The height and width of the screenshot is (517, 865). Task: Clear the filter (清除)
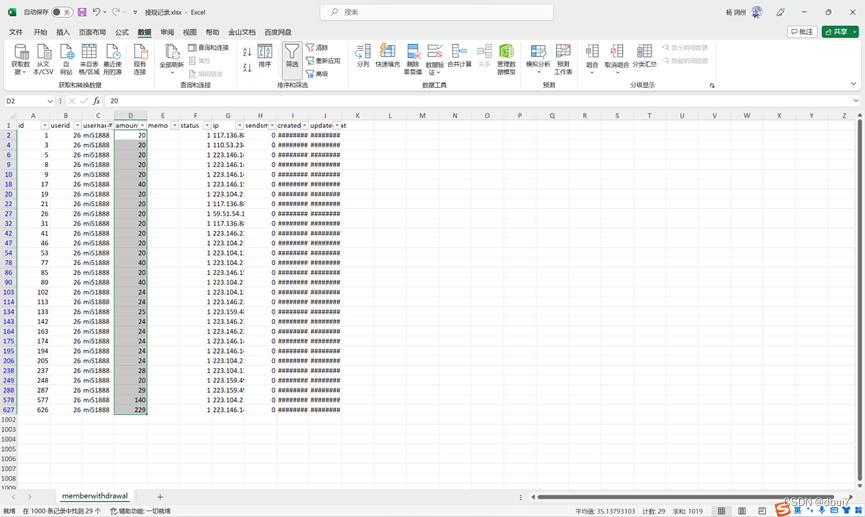(x=317, y=47)
